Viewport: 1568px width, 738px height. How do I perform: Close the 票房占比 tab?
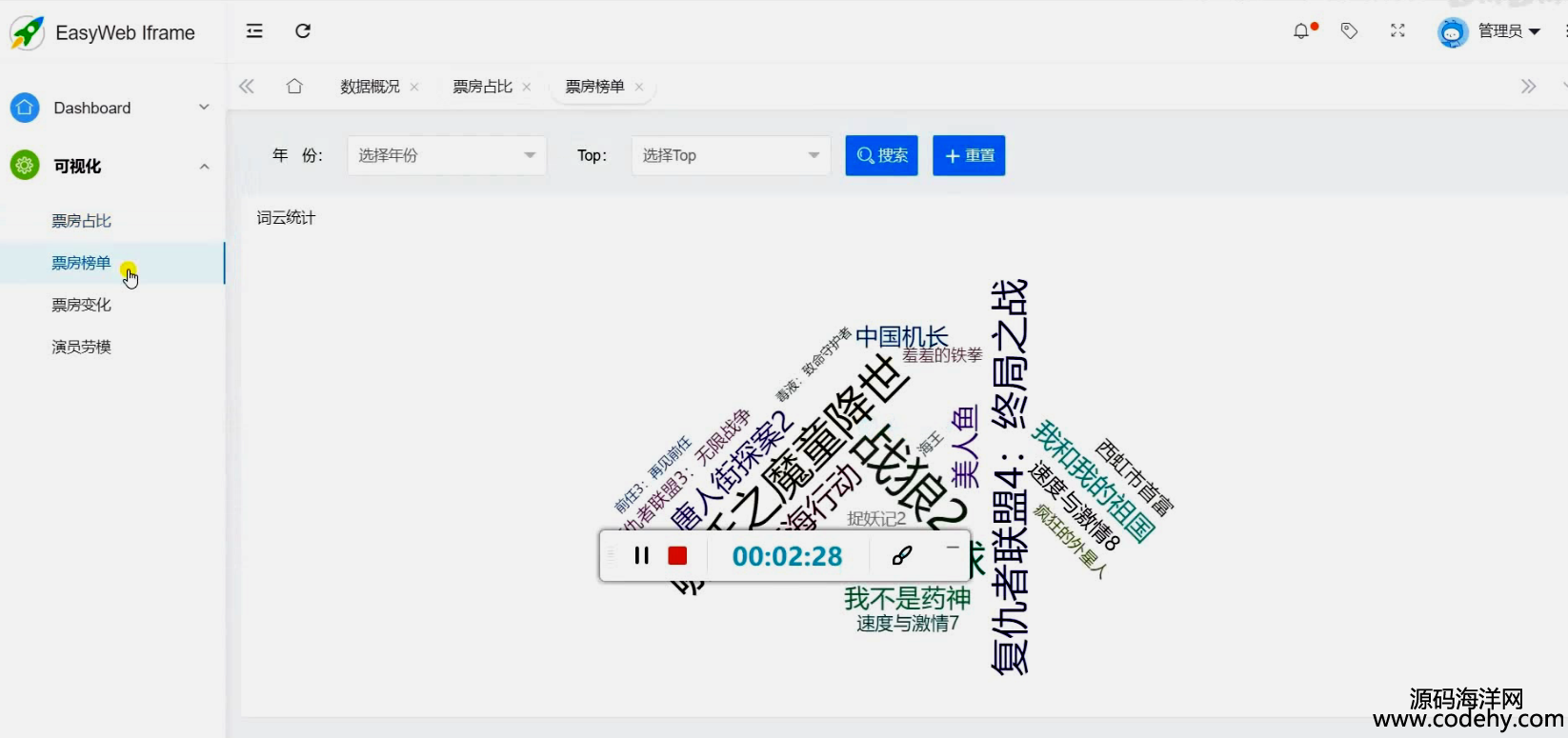click(527, 87)
